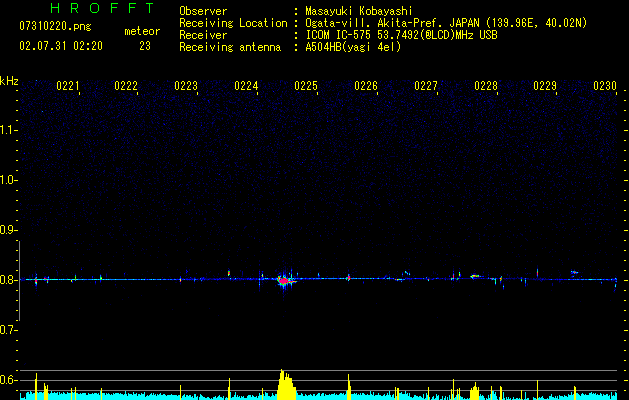Click the large red meteor echo near 0224

[284, 281]
